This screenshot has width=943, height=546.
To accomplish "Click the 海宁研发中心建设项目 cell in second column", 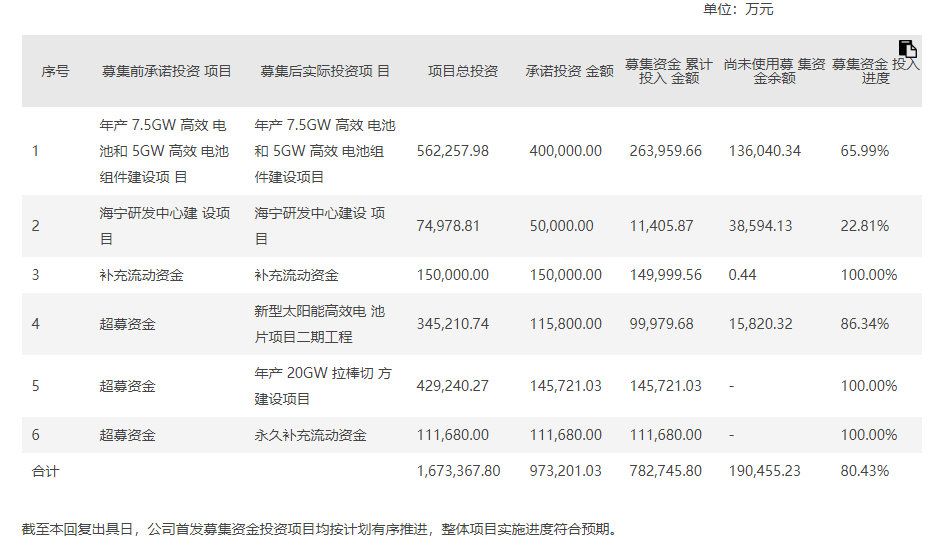I will pos(164,226).
